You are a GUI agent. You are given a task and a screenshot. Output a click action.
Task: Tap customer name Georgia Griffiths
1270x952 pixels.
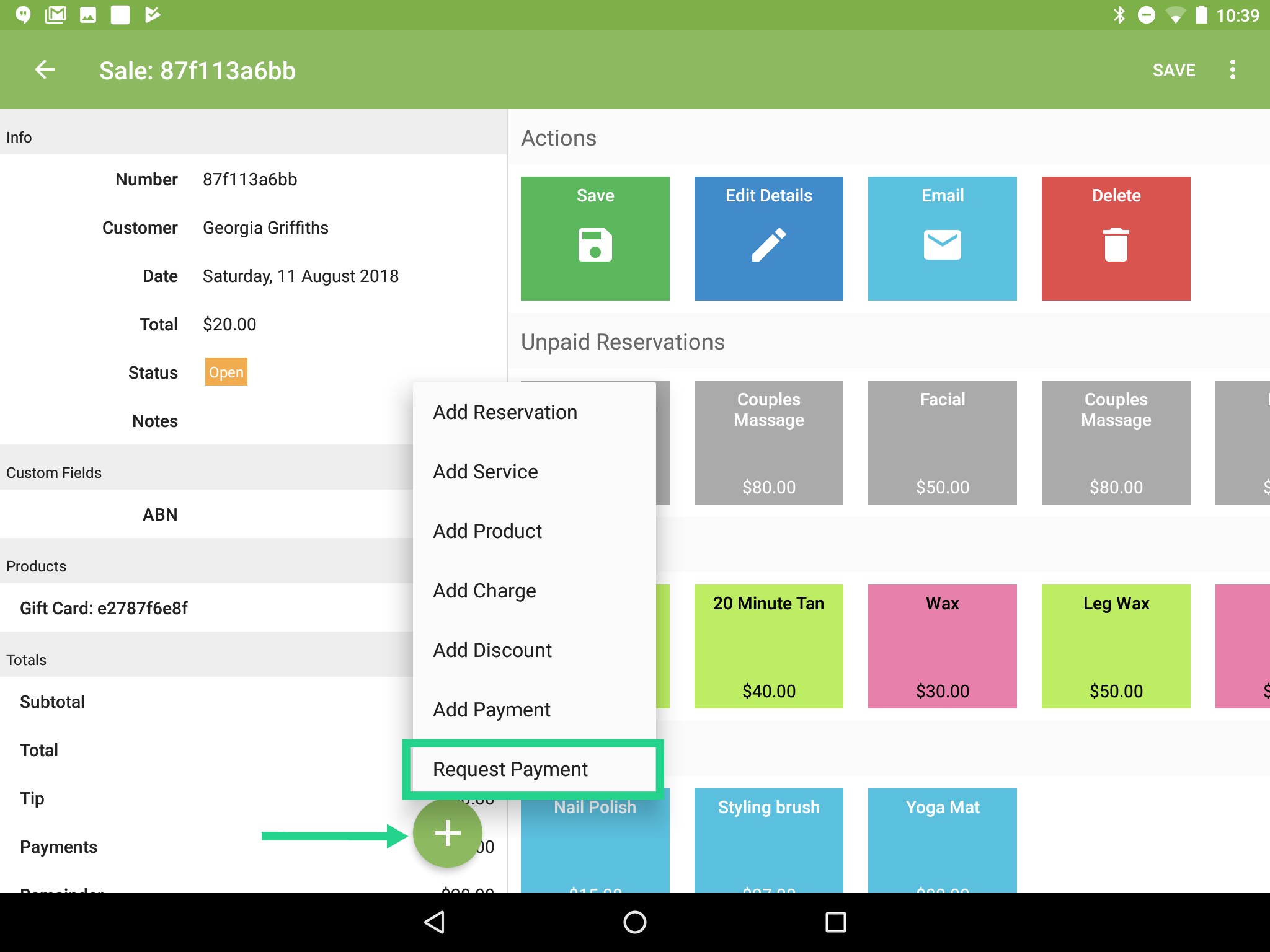[x=265, y=227]
